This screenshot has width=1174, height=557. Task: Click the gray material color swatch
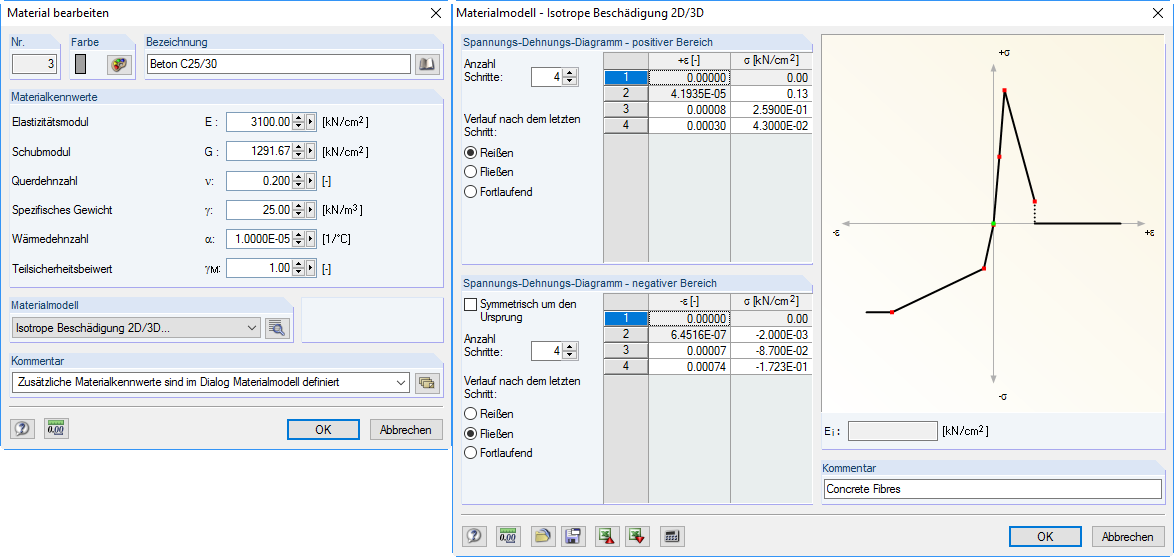(82, 65)
